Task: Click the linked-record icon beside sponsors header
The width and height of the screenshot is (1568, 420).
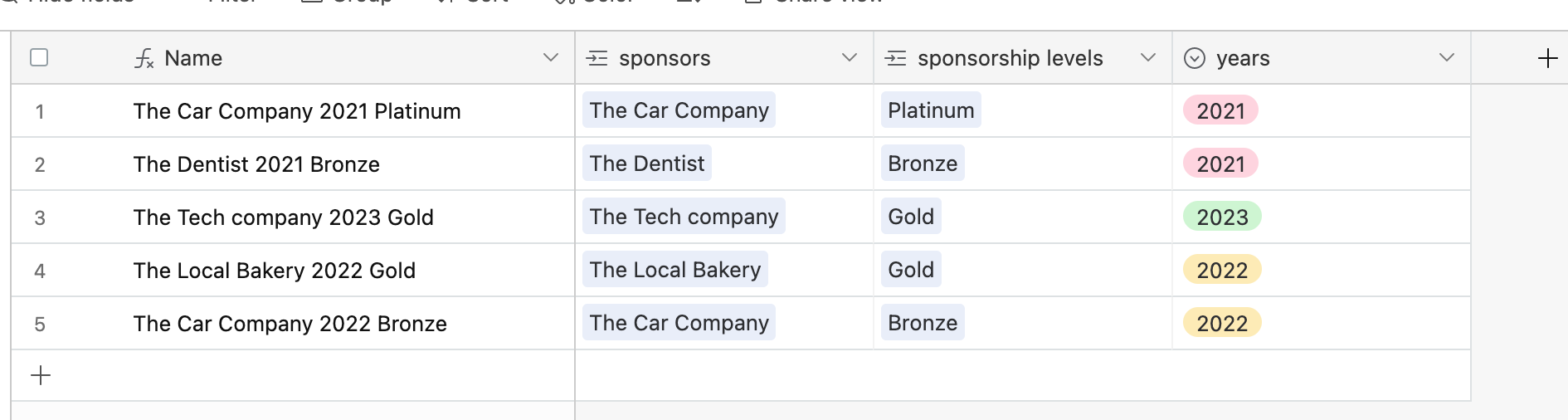Action: [x=597, y=58]
